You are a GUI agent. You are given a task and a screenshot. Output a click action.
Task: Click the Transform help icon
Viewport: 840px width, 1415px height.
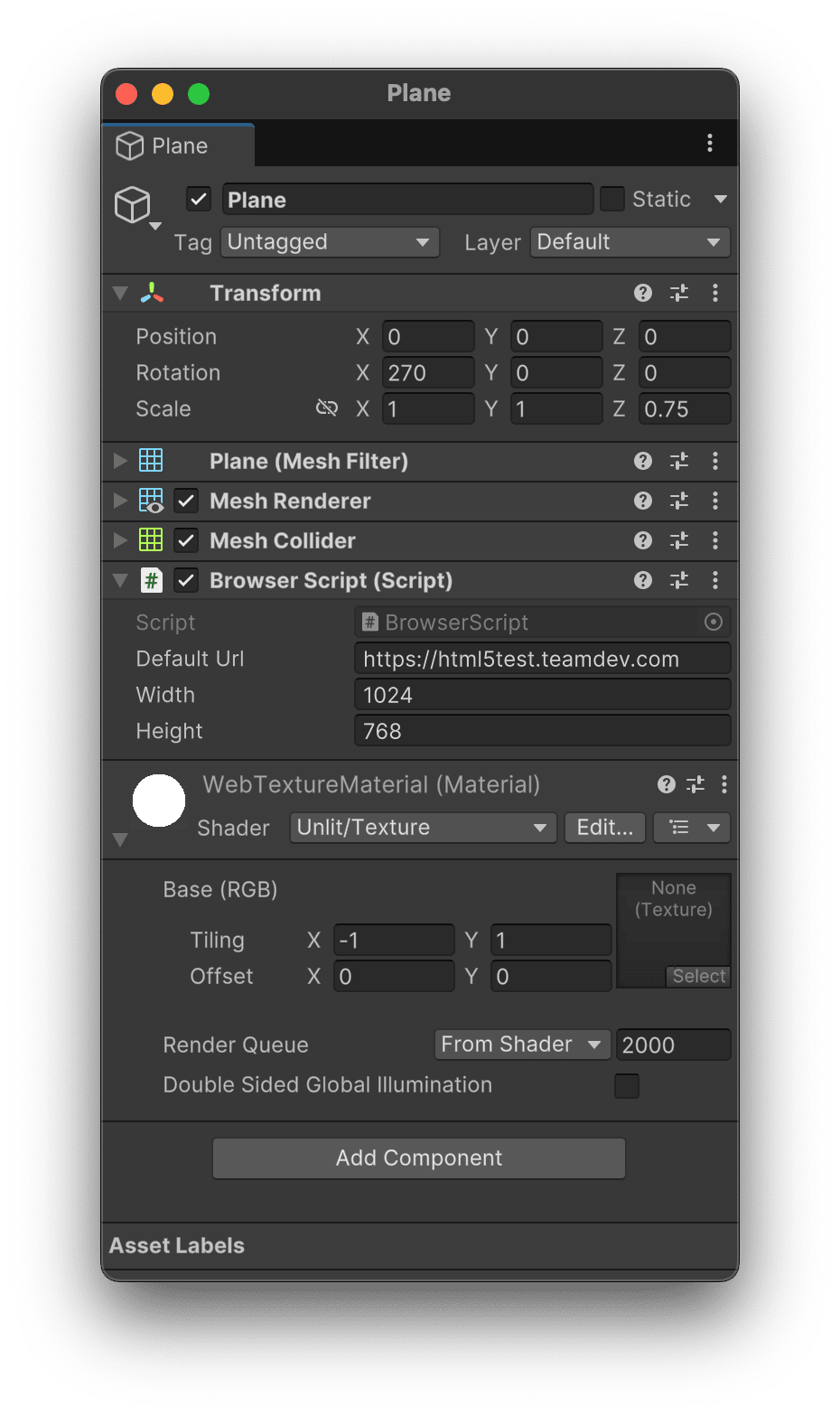click(x=642, y=292)
